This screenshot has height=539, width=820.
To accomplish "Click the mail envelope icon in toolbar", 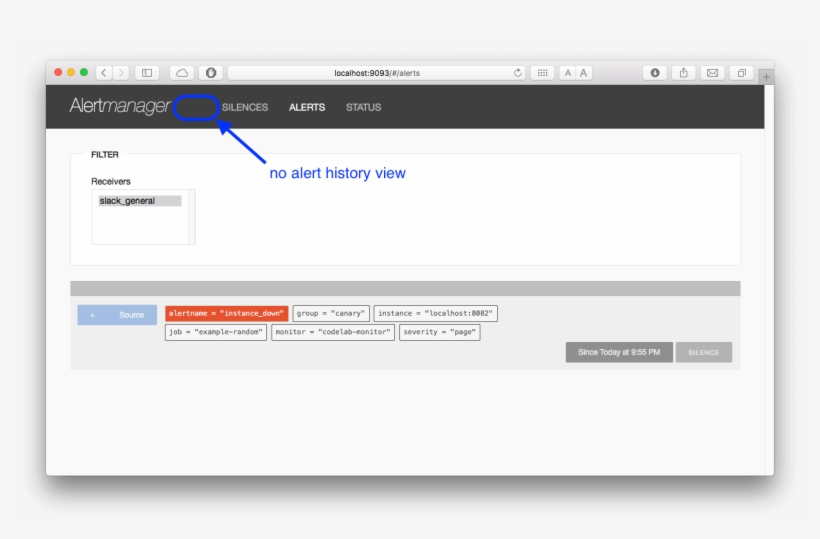I will pyautogui.click(x=712, y=73).
